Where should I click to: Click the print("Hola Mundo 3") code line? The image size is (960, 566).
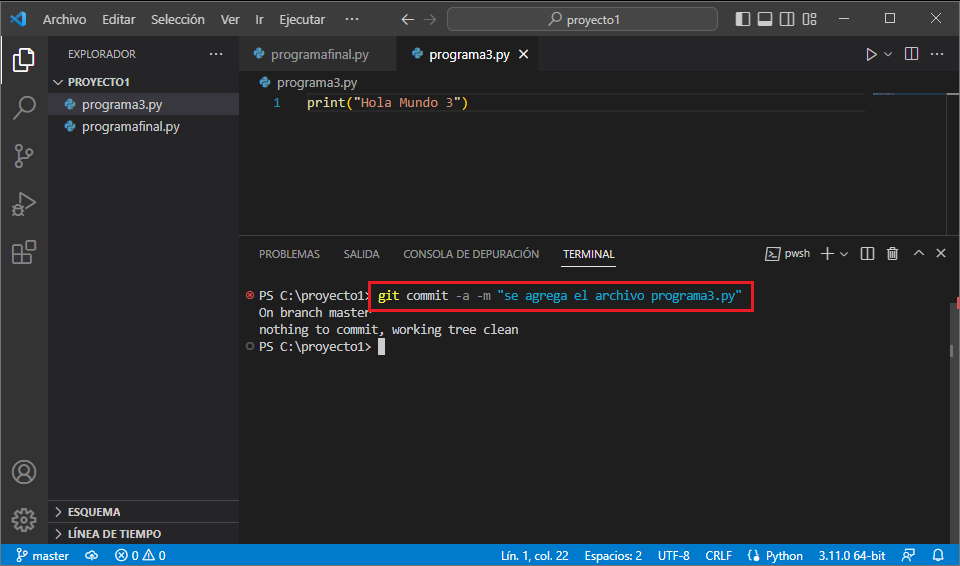pyautogui.click(x=388, y=103)
